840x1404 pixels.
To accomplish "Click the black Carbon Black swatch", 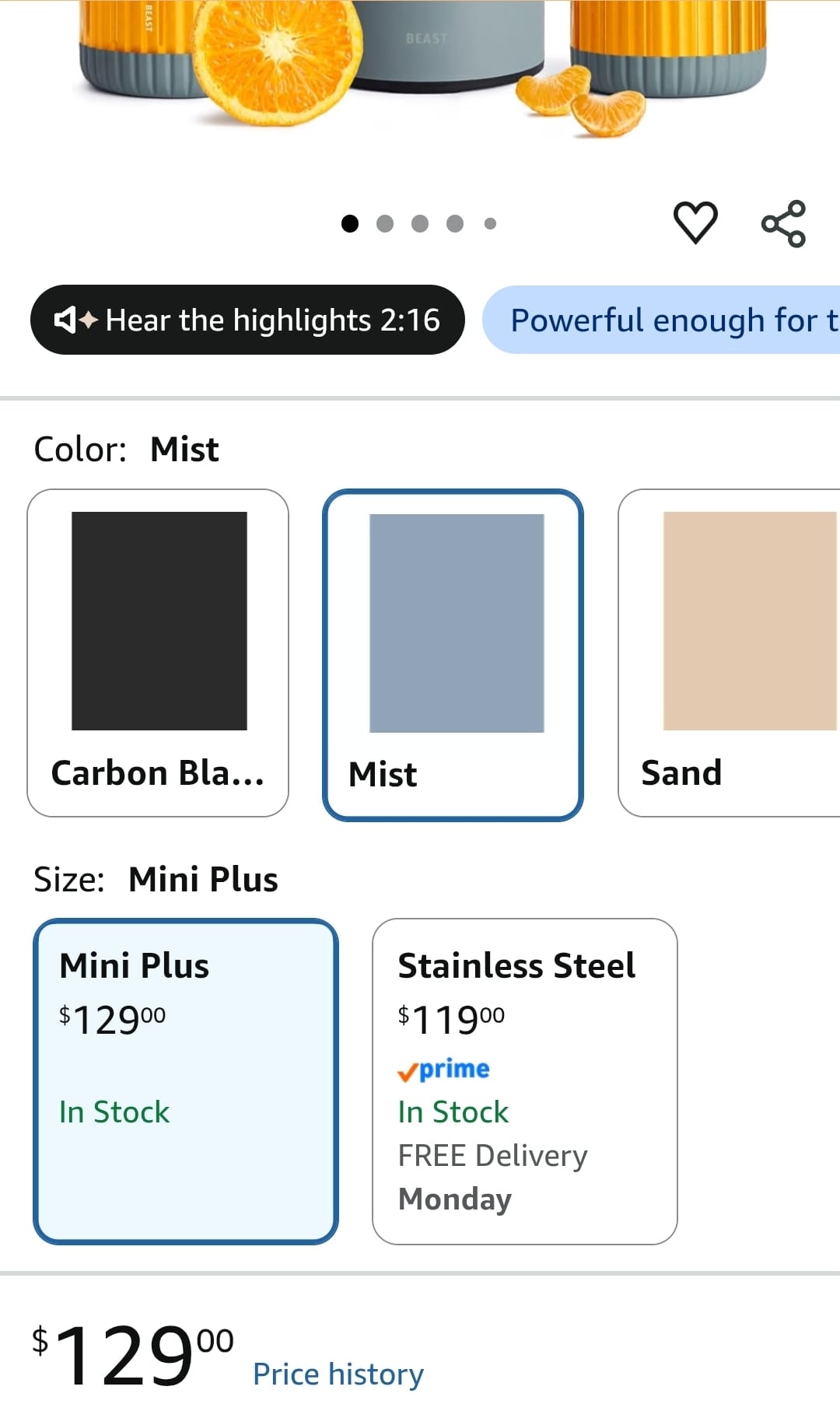I will click(159, 621).
